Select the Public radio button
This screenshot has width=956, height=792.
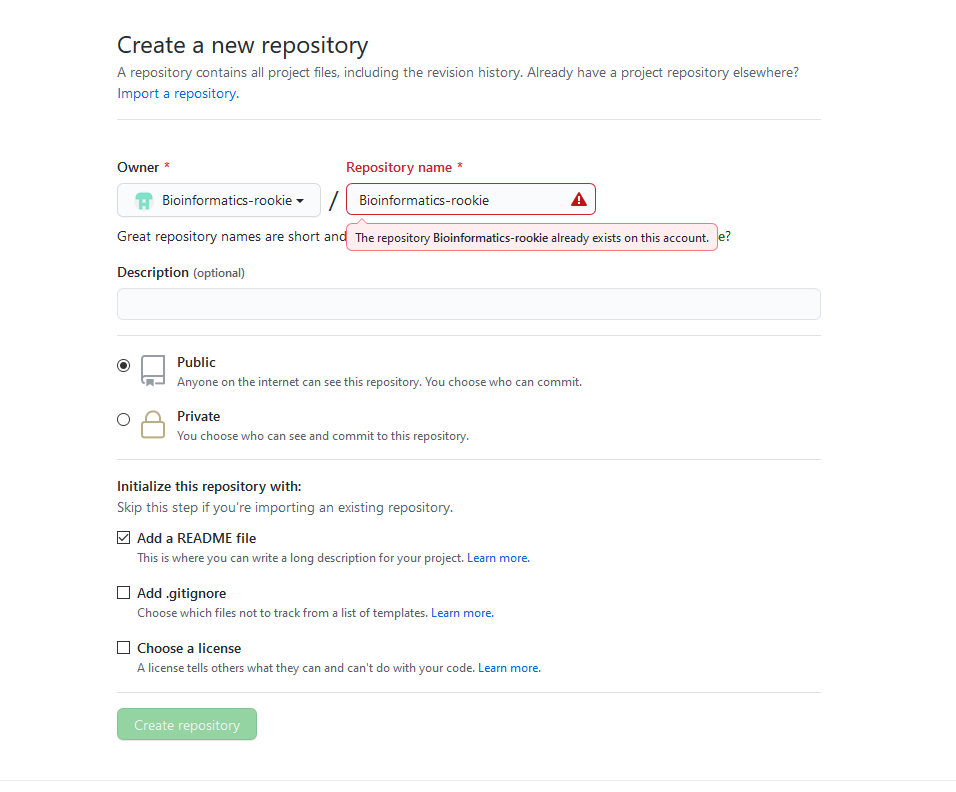(x=124, y=366)
